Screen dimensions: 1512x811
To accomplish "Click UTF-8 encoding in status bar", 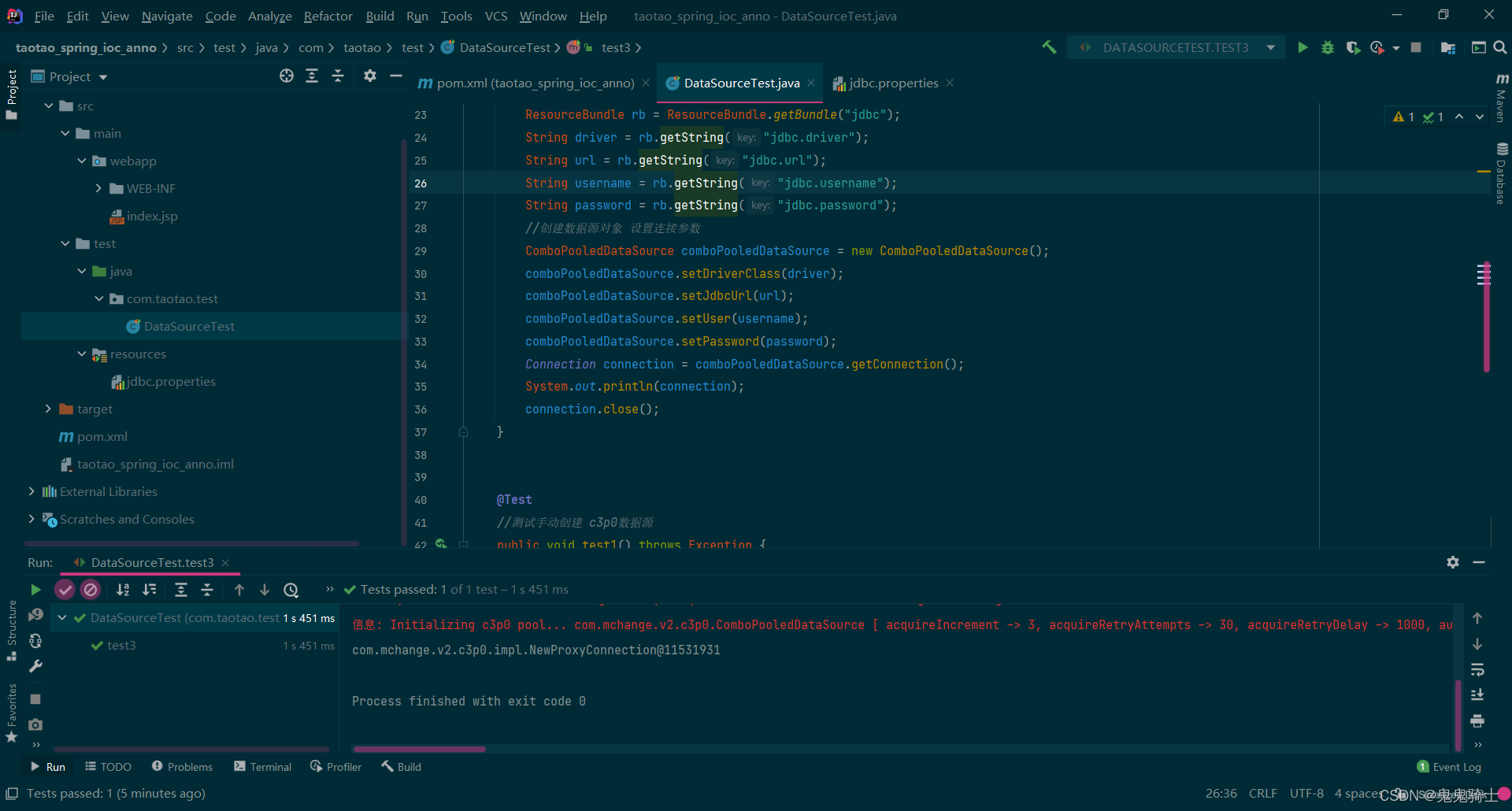I will click(x=1306, y=793).
